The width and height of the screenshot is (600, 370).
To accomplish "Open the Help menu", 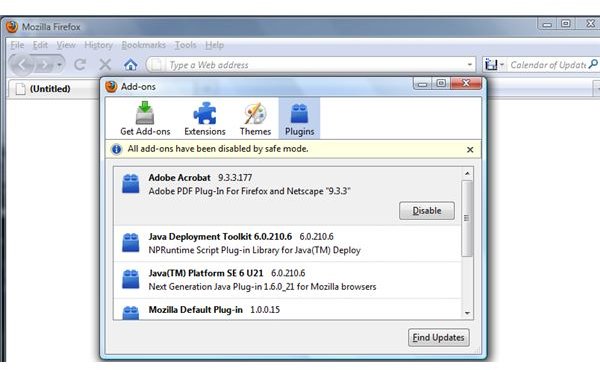I will [214, 45].
